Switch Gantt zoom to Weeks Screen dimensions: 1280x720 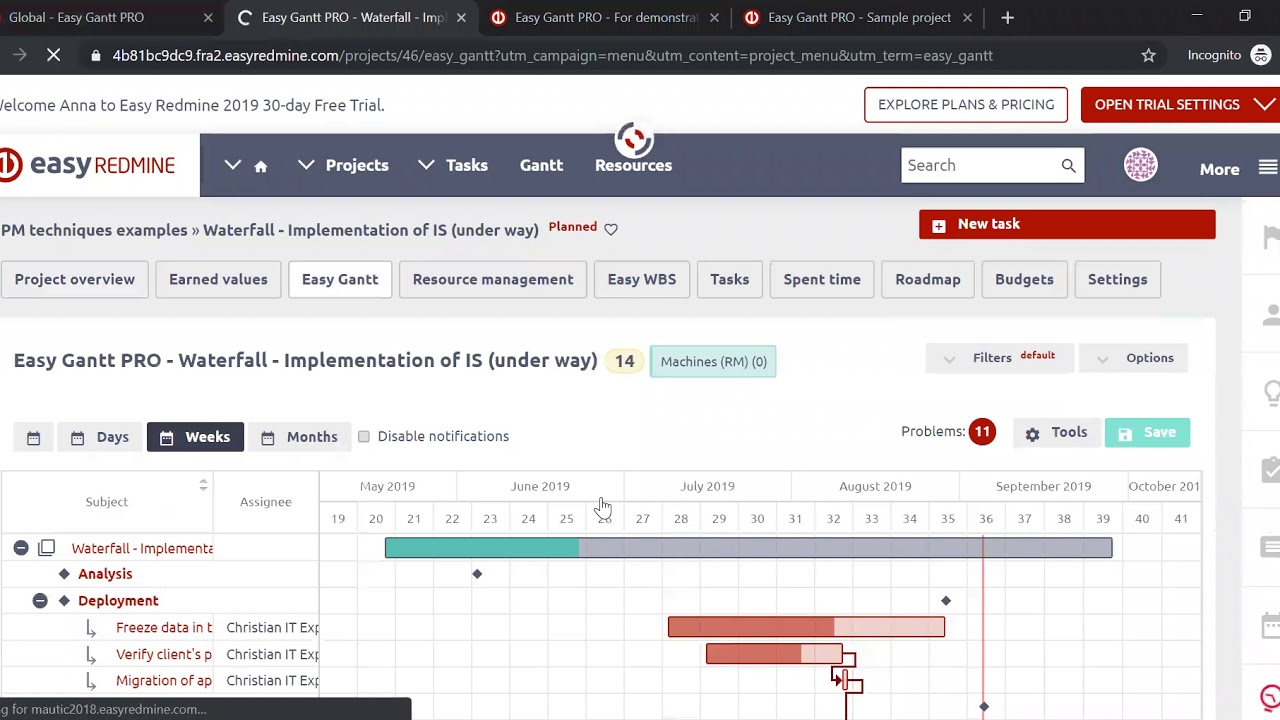pyautogui.click(x=195, y=437)
